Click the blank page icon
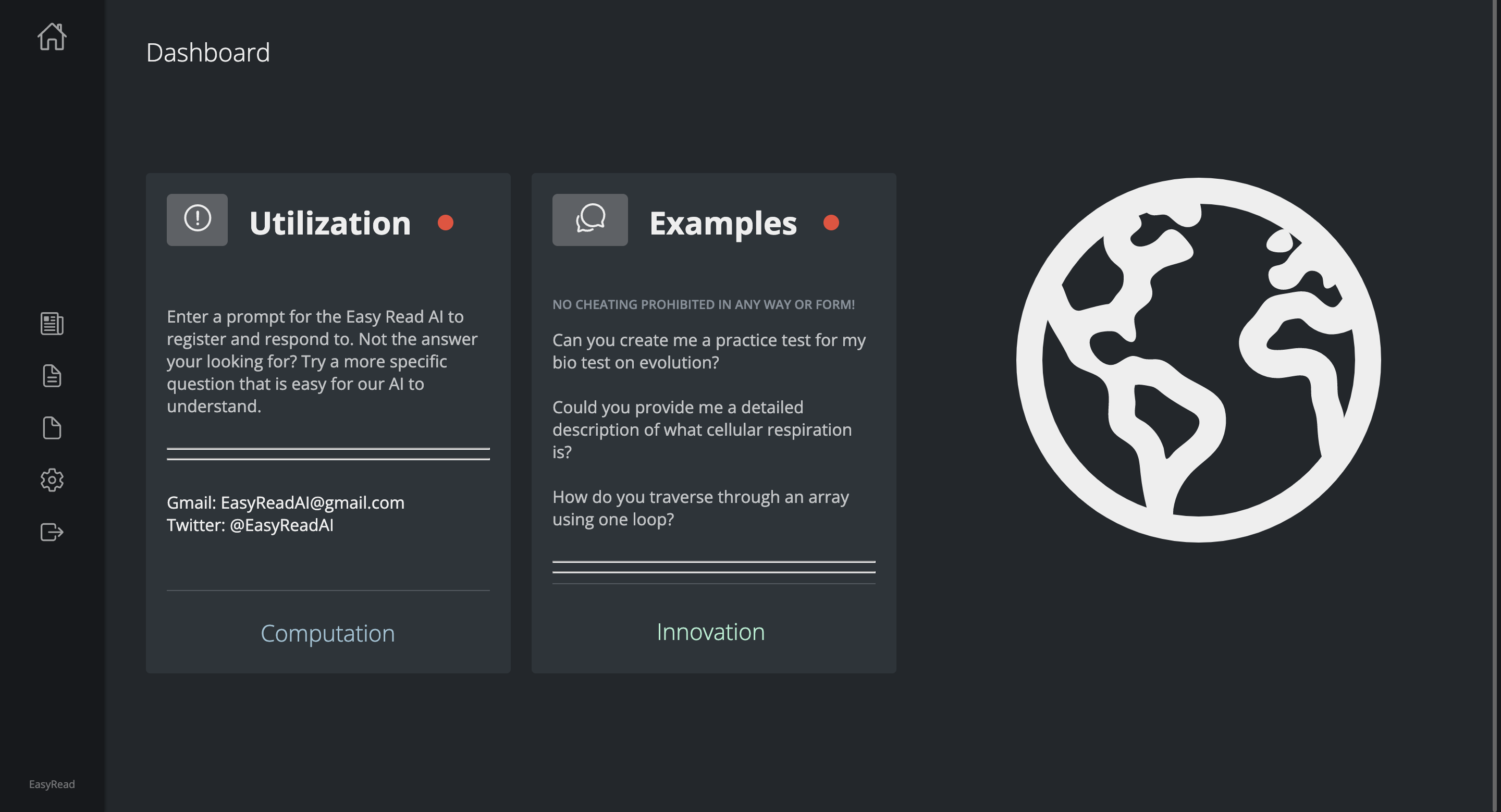This screenshot has width=1501, height=812. 52,428
